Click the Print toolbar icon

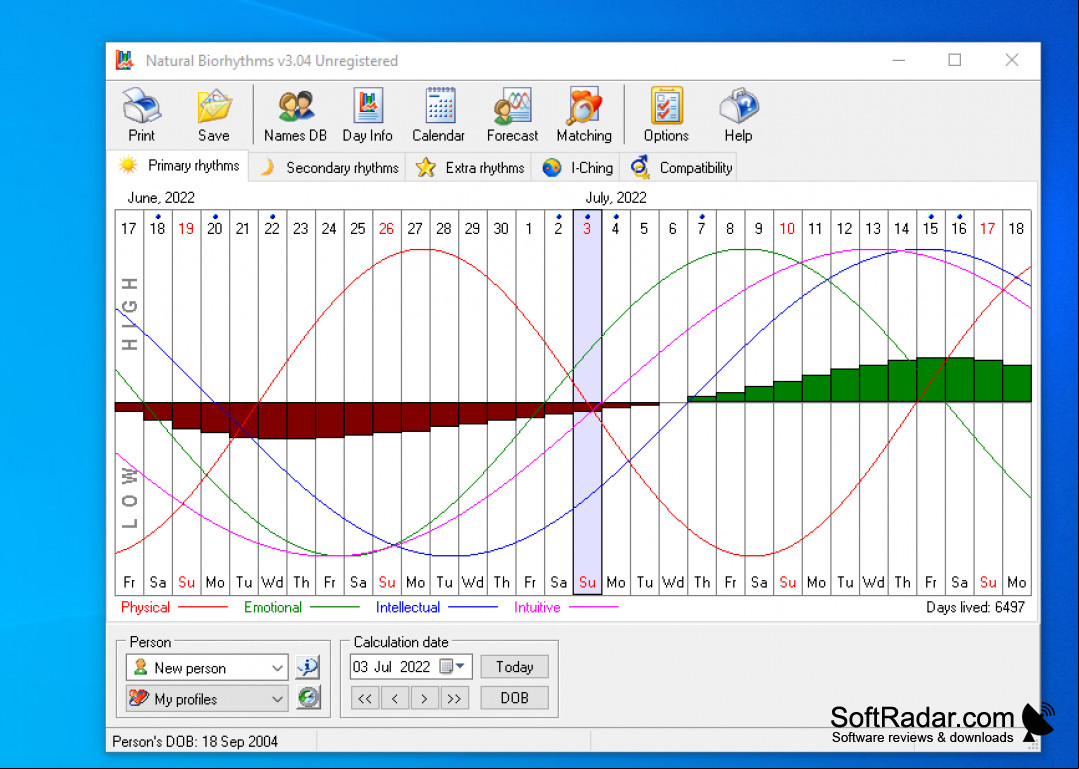tap(142, 114)
